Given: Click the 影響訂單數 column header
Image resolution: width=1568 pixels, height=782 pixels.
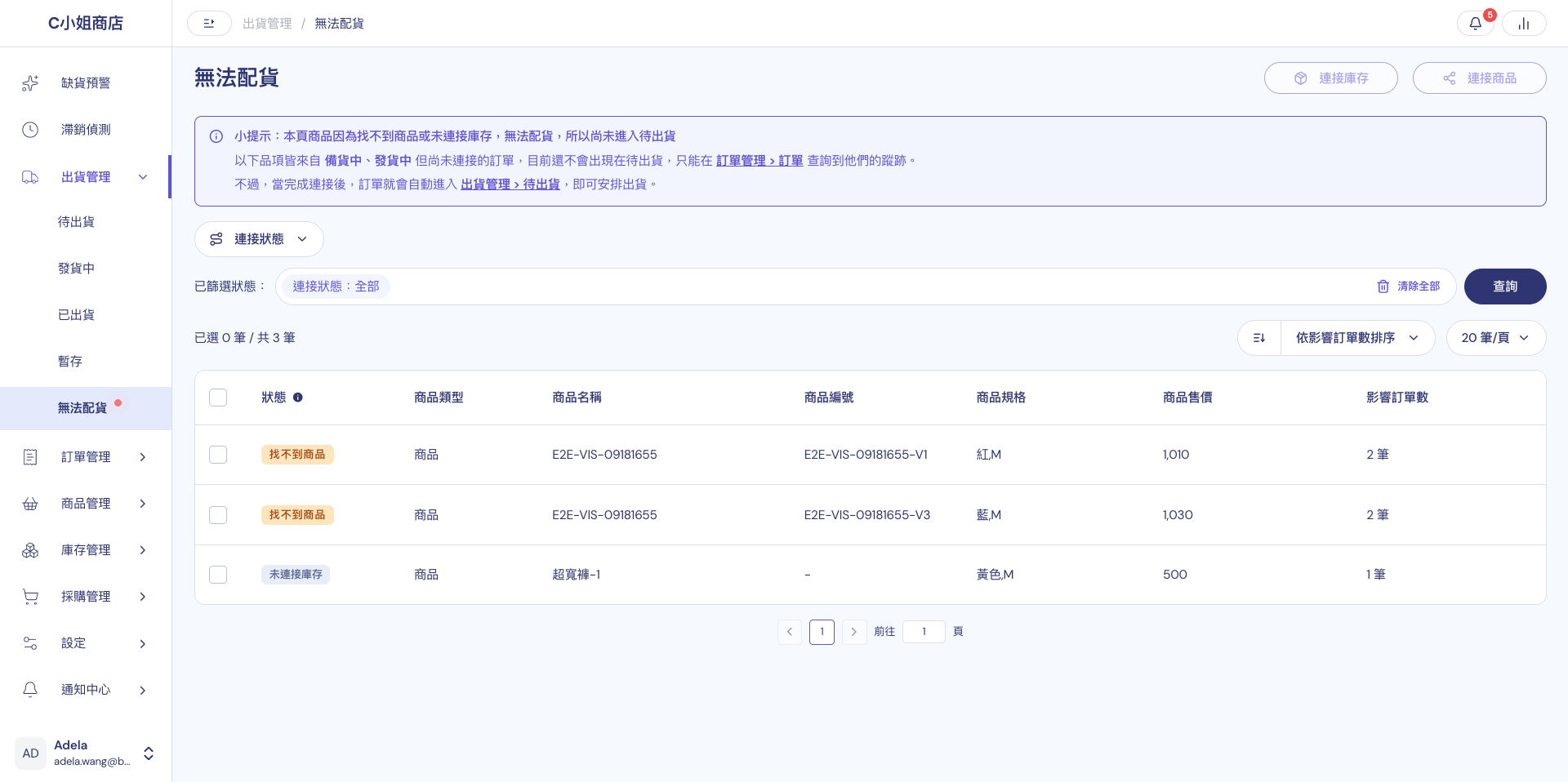Looking at the screenshot, I should click(1397, 398).
